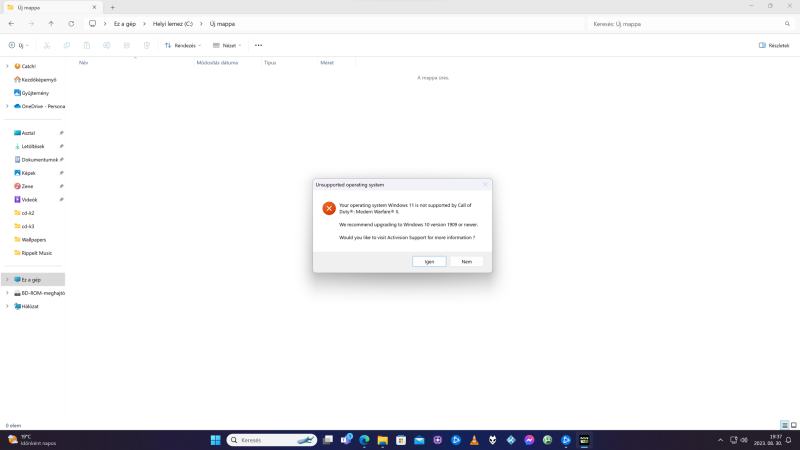Open the three-dots more options menu
The width and height of the screenshot is (800, 450).
point(259,45)
